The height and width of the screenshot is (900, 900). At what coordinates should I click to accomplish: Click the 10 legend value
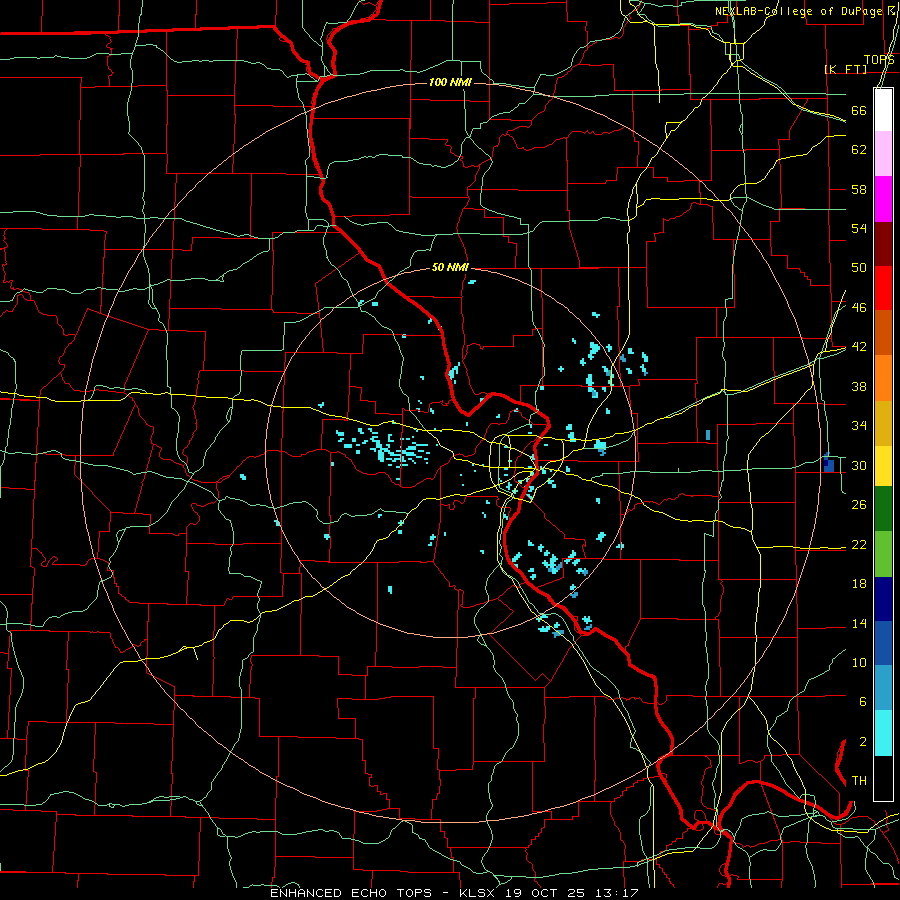[859, 662]
